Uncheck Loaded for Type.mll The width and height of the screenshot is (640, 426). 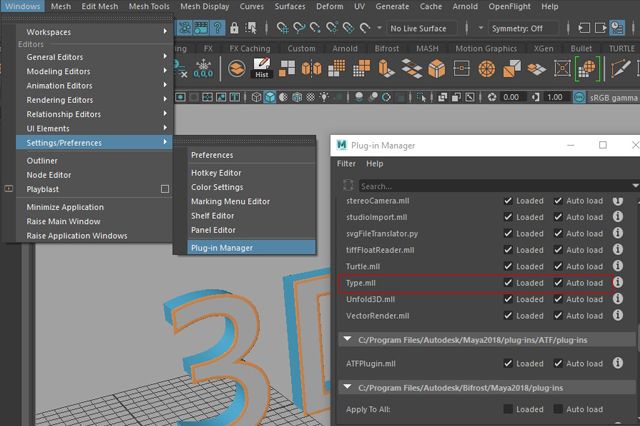tap(508, 282)
